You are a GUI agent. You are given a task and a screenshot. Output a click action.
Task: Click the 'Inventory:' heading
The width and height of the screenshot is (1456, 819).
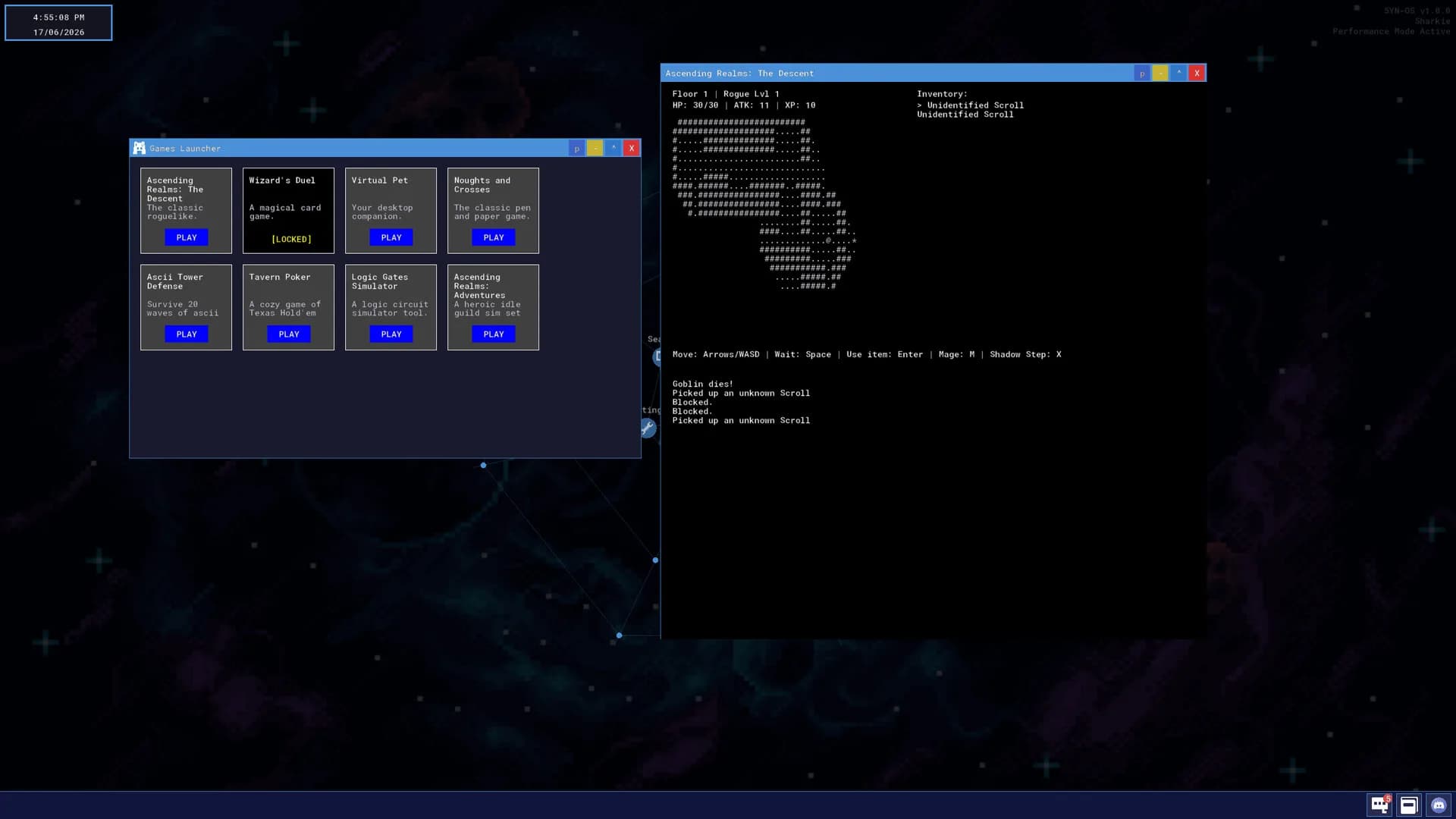[x=942, y=94]
